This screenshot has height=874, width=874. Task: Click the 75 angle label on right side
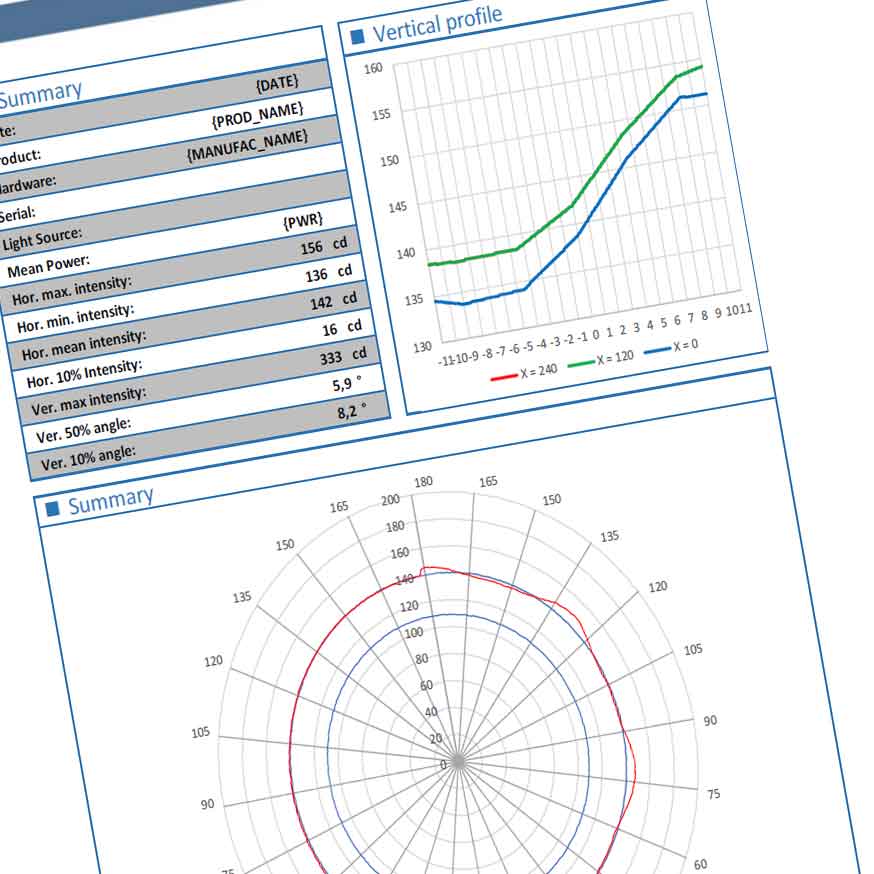[x=713, y=794]
